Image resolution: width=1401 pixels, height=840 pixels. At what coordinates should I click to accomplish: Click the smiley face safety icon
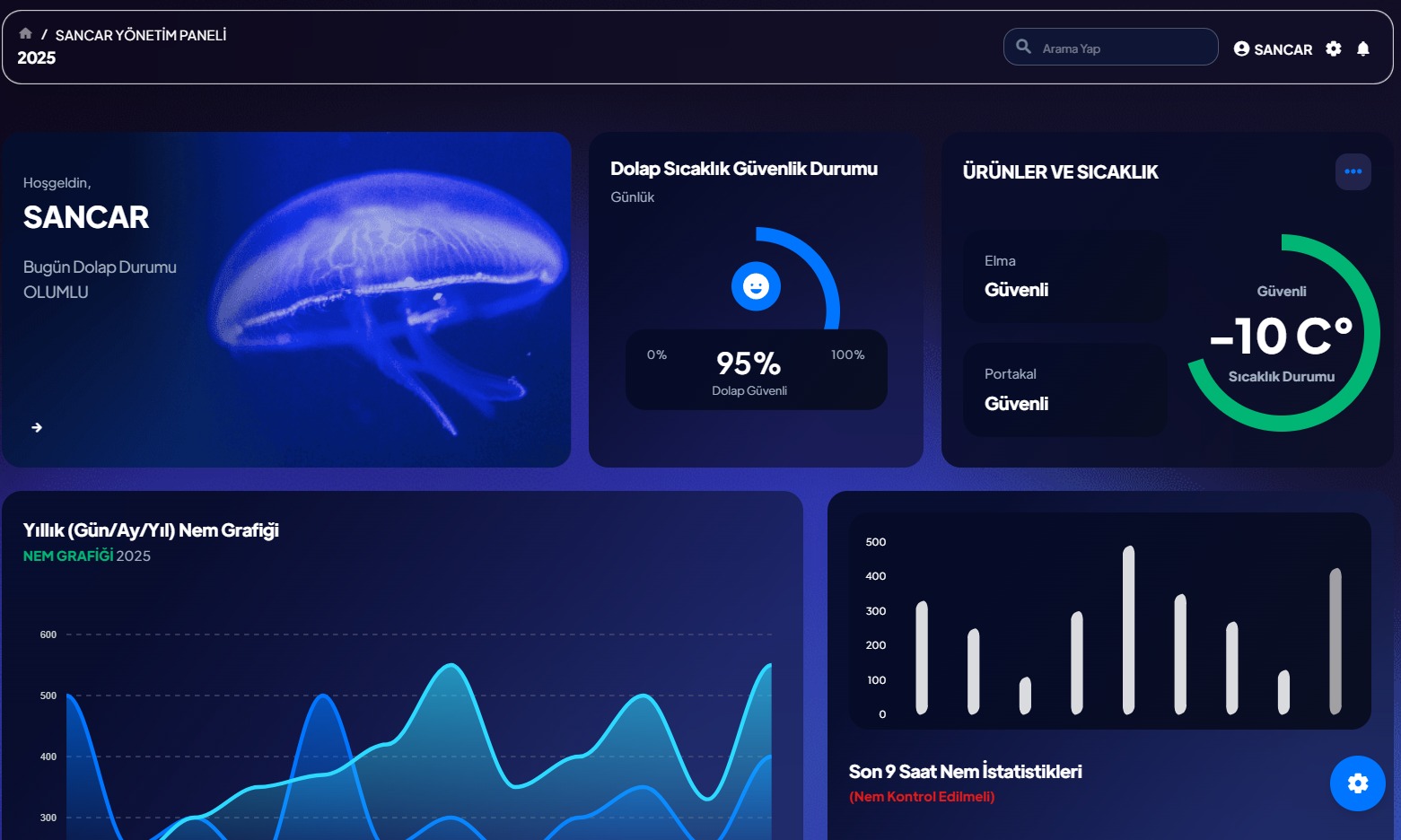[x=756, y=286]
